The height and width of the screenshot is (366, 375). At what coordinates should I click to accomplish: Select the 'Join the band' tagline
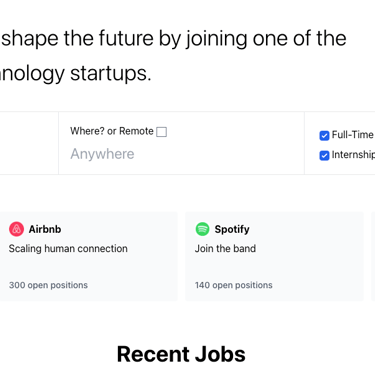pos(226,249)
